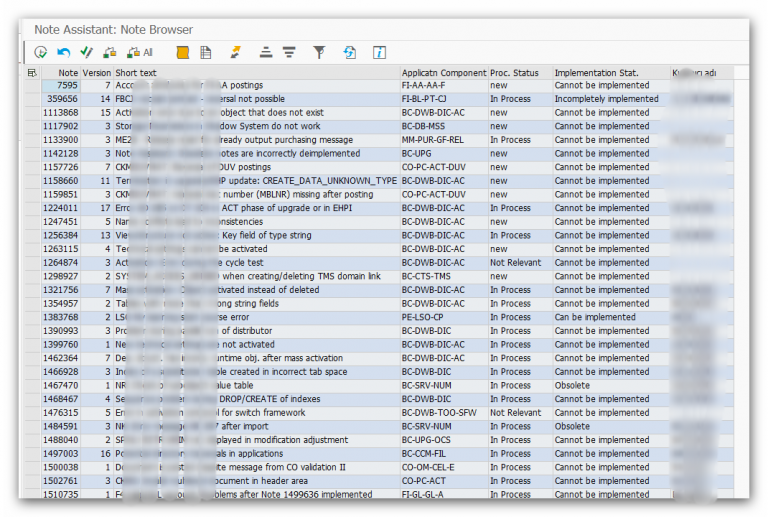This screenshot has height=517, width=768.
Task: Click the green double-checkmark pencil icon
Action: tap(87, 52)
